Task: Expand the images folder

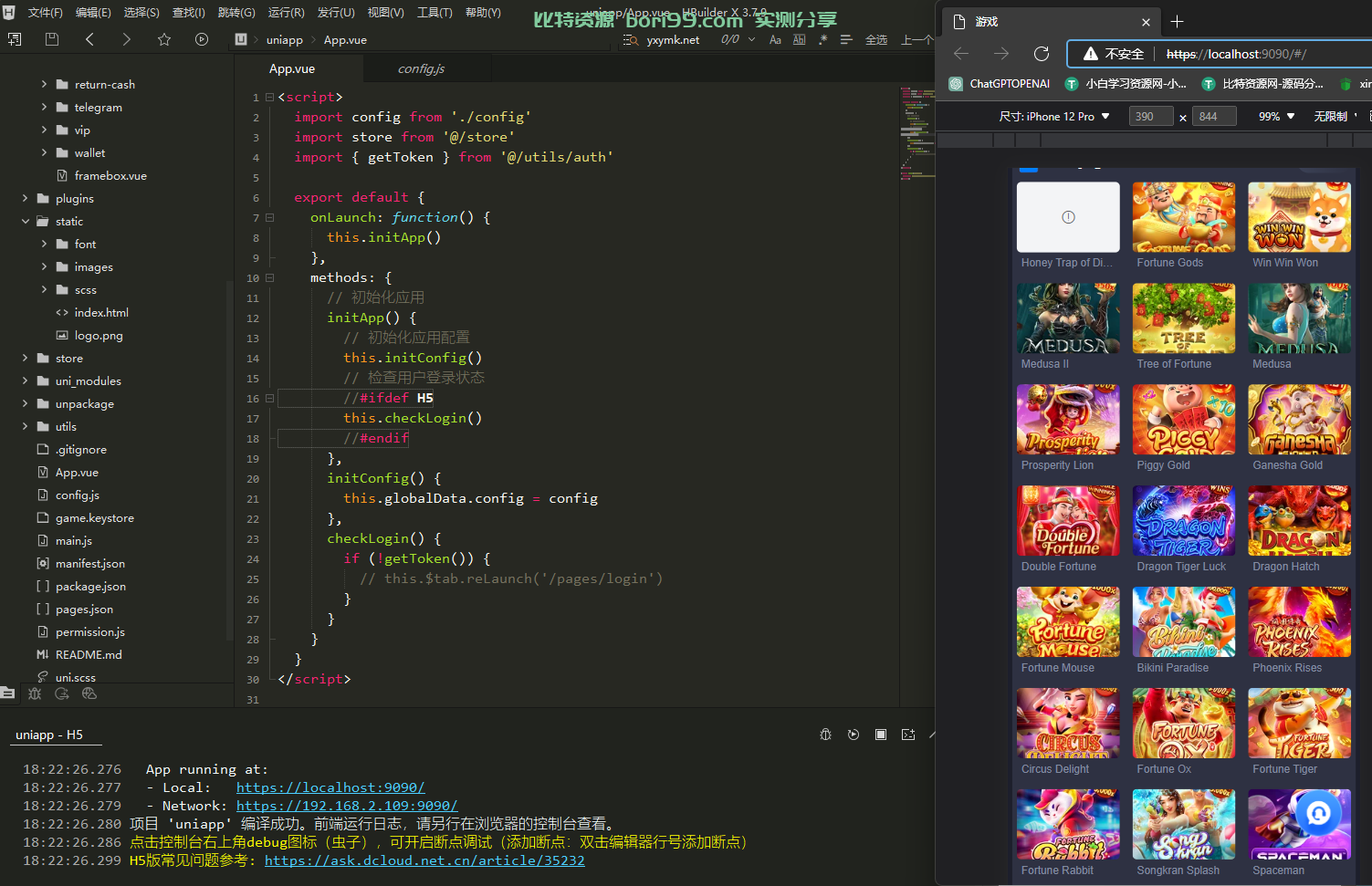Action: click(x=44, y=266)
